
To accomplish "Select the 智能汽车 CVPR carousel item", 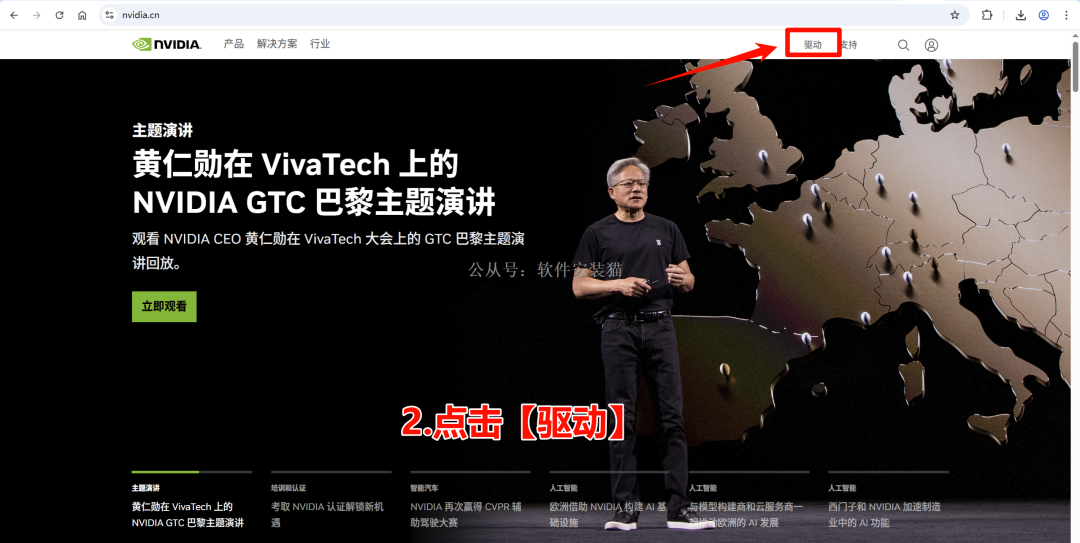I will click(470, 501).
